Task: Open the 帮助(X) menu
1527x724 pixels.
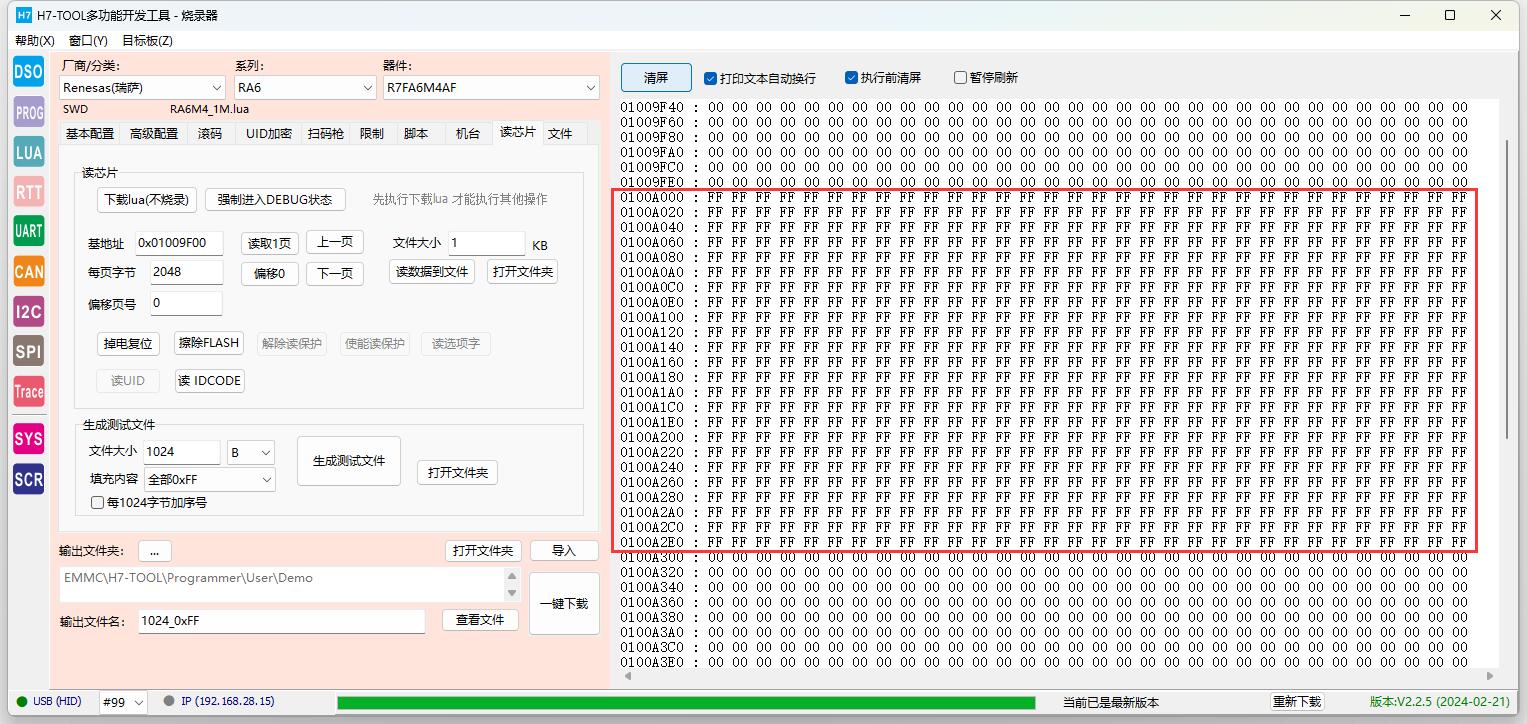Action: (x=35, y=41)
